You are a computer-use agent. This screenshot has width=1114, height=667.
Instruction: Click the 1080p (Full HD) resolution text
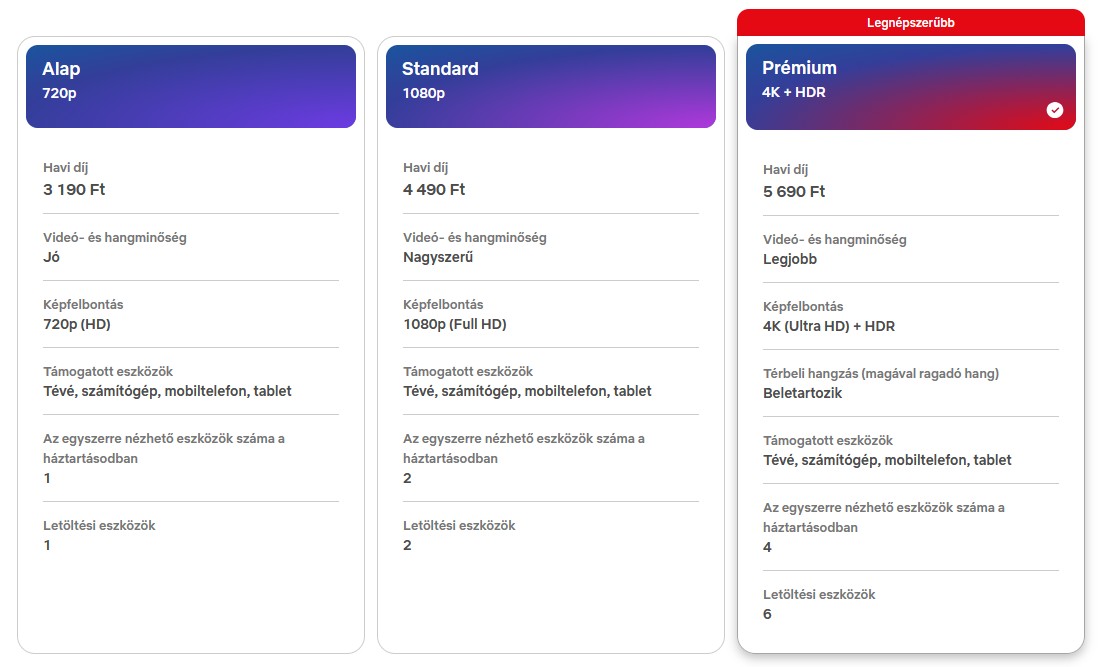click(455, 324)
